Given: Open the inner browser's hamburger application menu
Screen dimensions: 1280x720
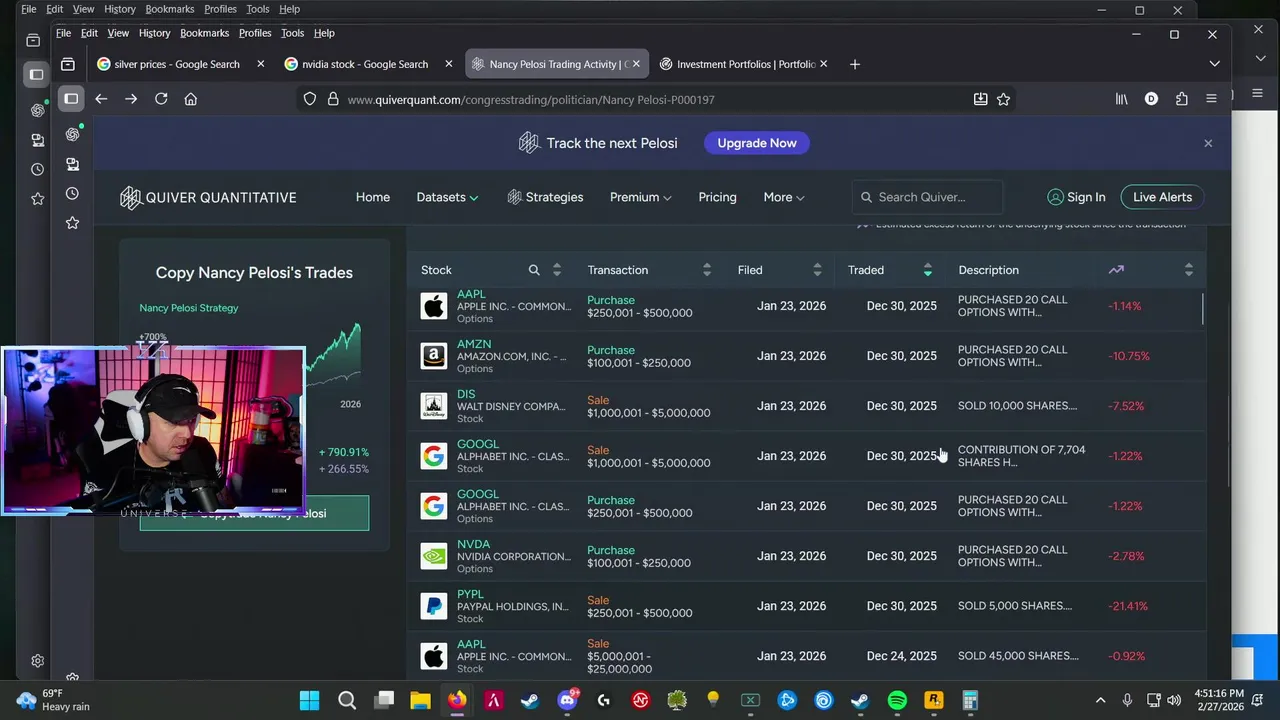Looking at the screenshot, I should (x=1211, y=99).
